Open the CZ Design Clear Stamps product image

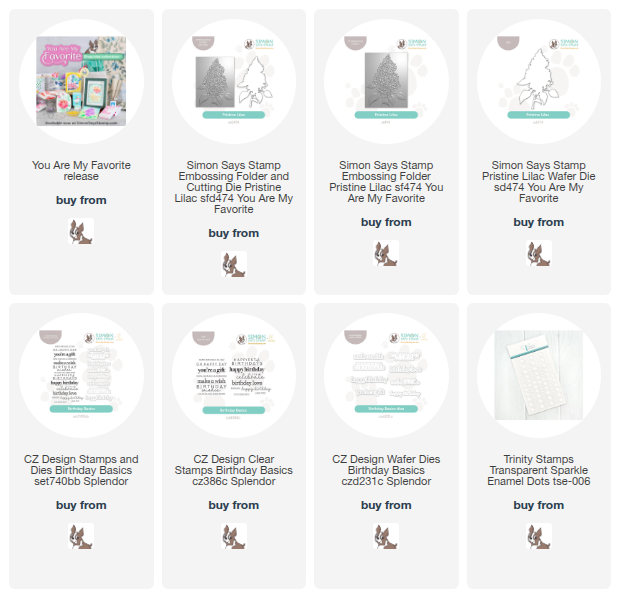point(234,375)
